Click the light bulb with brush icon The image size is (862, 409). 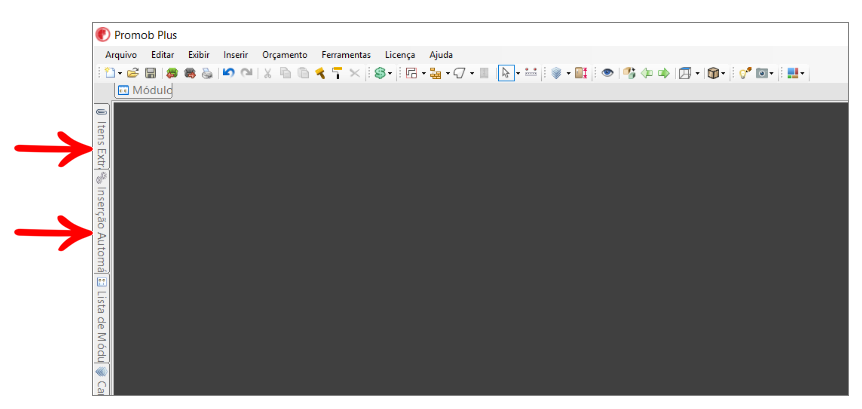pyautogui.click(x=745, y=73)
